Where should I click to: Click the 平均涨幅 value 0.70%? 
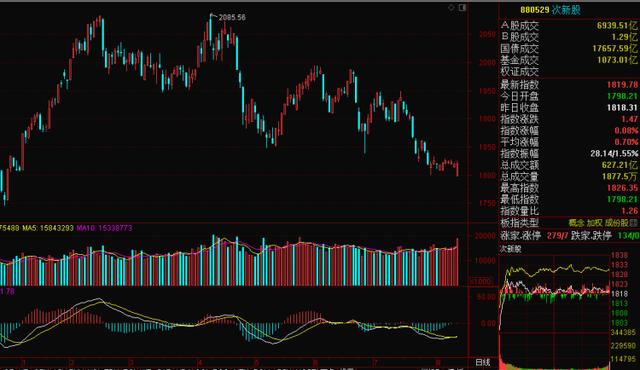(x=626, y=142)
